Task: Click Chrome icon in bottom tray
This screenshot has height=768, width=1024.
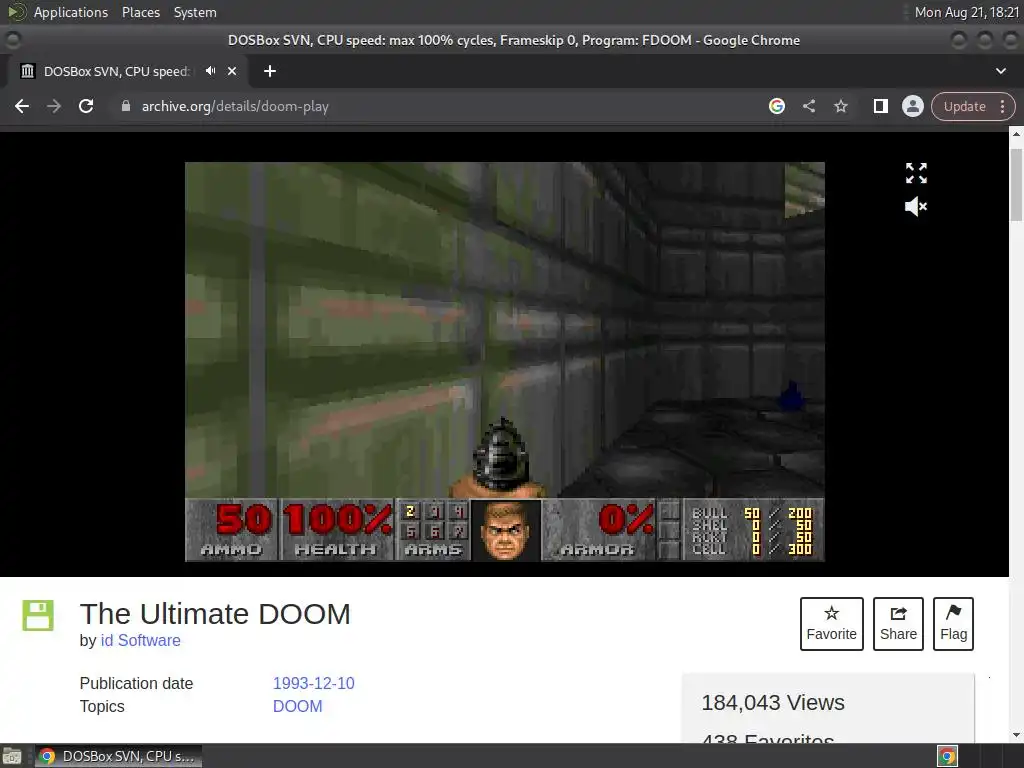Action: pos(947,756)
